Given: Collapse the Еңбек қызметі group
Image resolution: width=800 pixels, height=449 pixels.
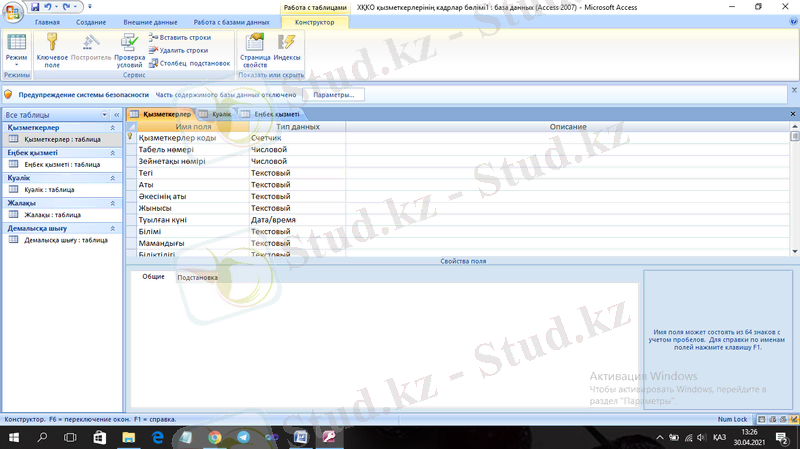Looking at the screenshot, I should point(113,153).
